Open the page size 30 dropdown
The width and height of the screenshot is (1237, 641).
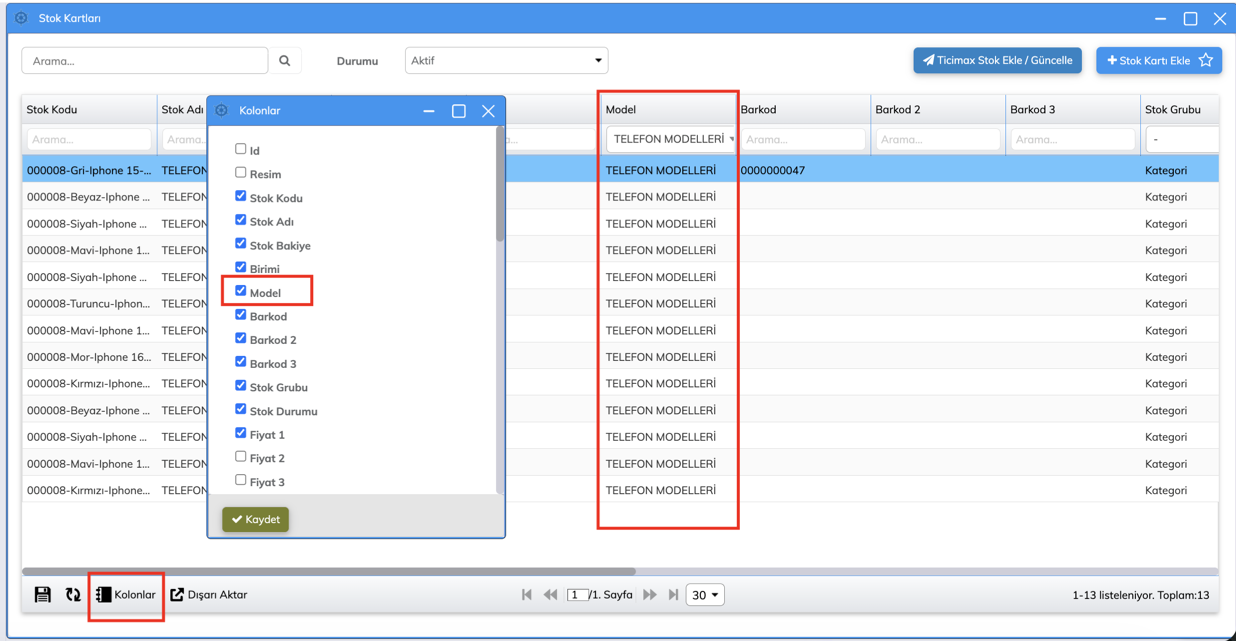coord(705,595)
